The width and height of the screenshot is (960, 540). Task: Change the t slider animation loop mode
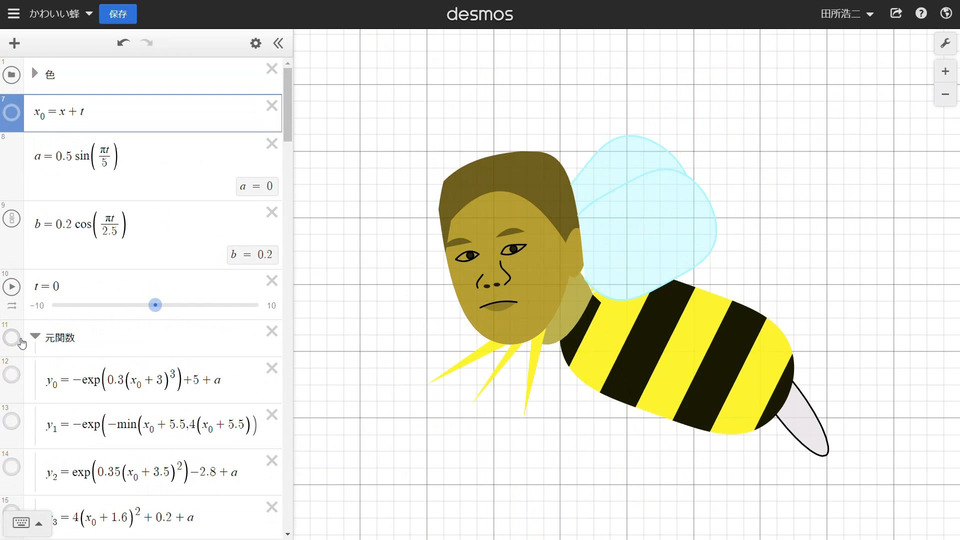click(x=12, y=306)
